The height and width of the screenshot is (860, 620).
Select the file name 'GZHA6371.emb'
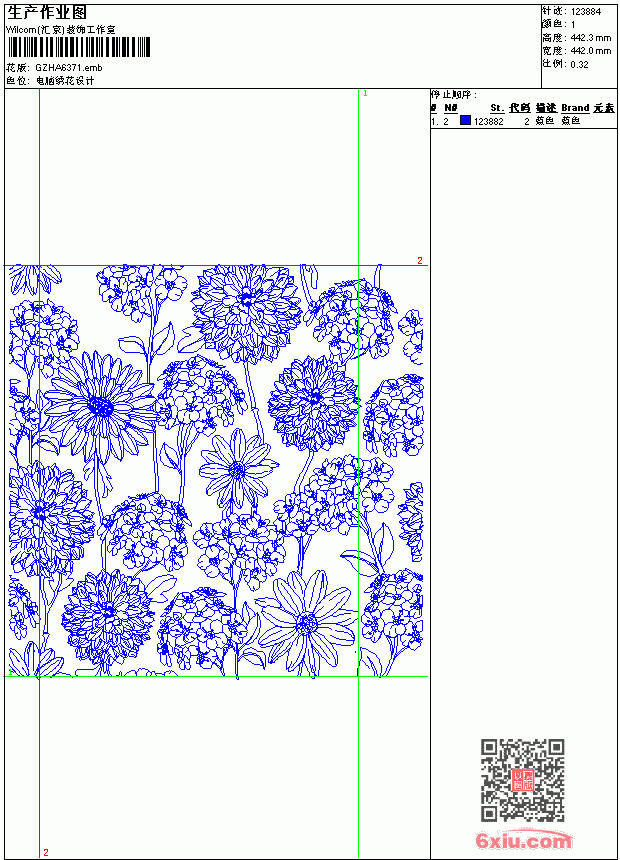(x=69, y=67)
